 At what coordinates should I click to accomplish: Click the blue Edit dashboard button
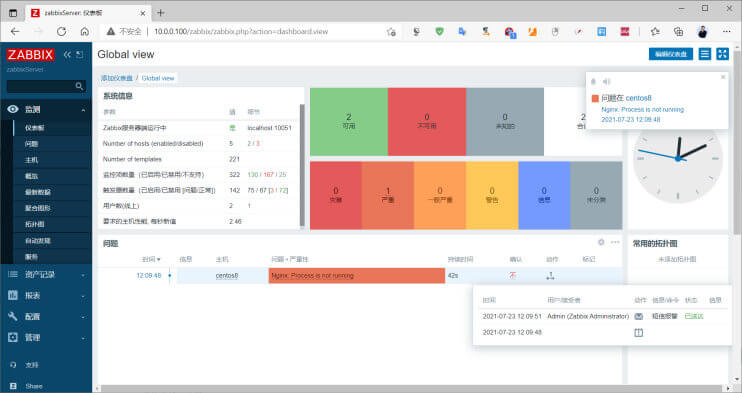[x=671, y=54]
